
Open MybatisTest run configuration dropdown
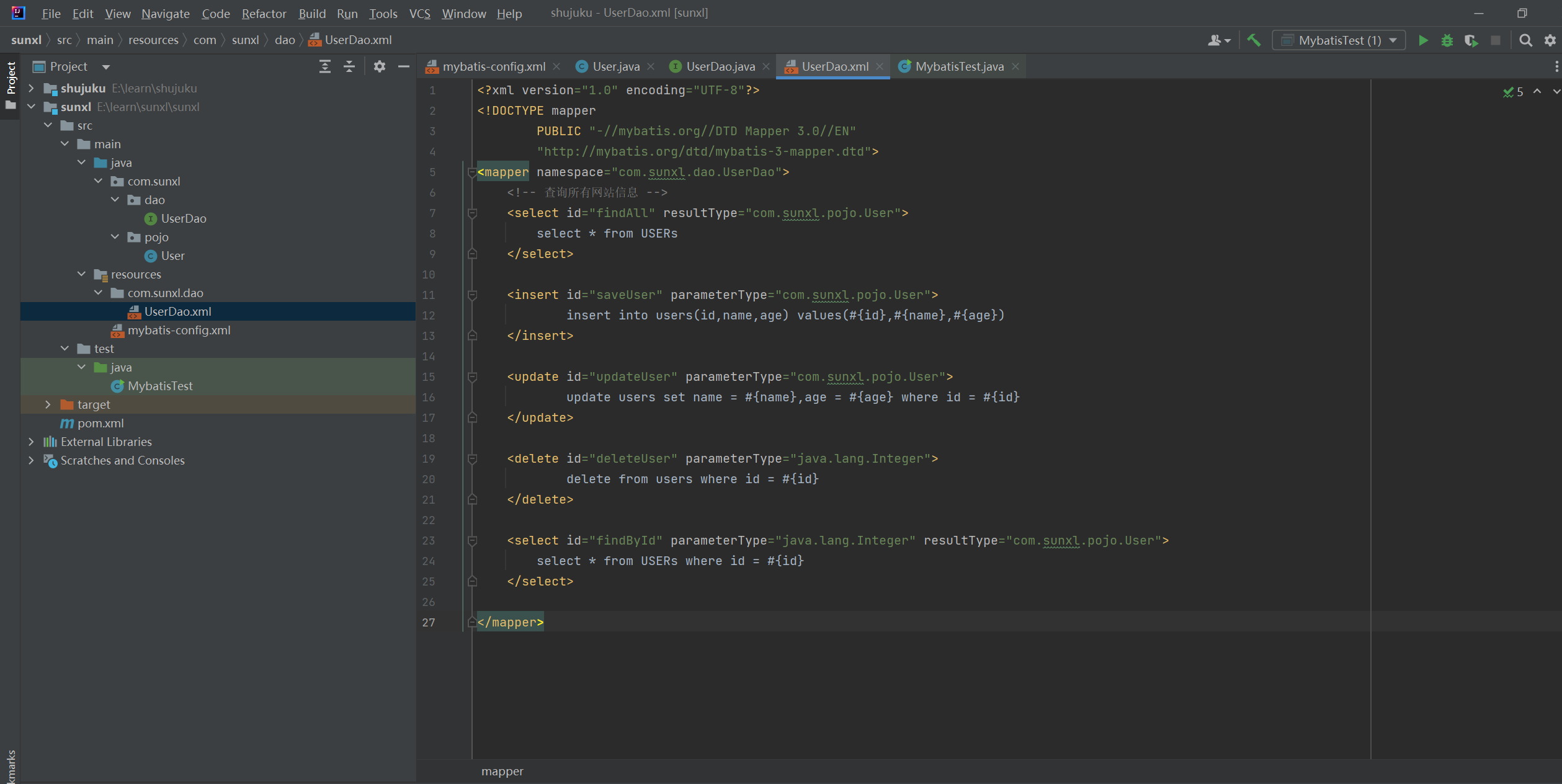1339,40
